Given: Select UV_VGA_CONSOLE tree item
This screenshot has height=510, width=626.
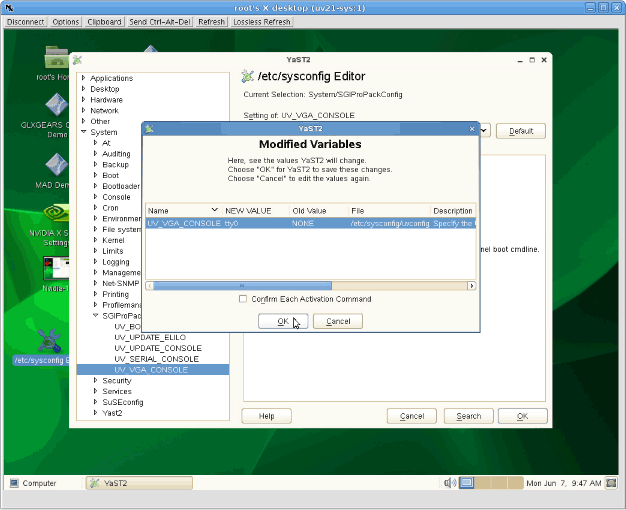Looking at the screenshot, I should pyautogui.click(x=151, y=369).
